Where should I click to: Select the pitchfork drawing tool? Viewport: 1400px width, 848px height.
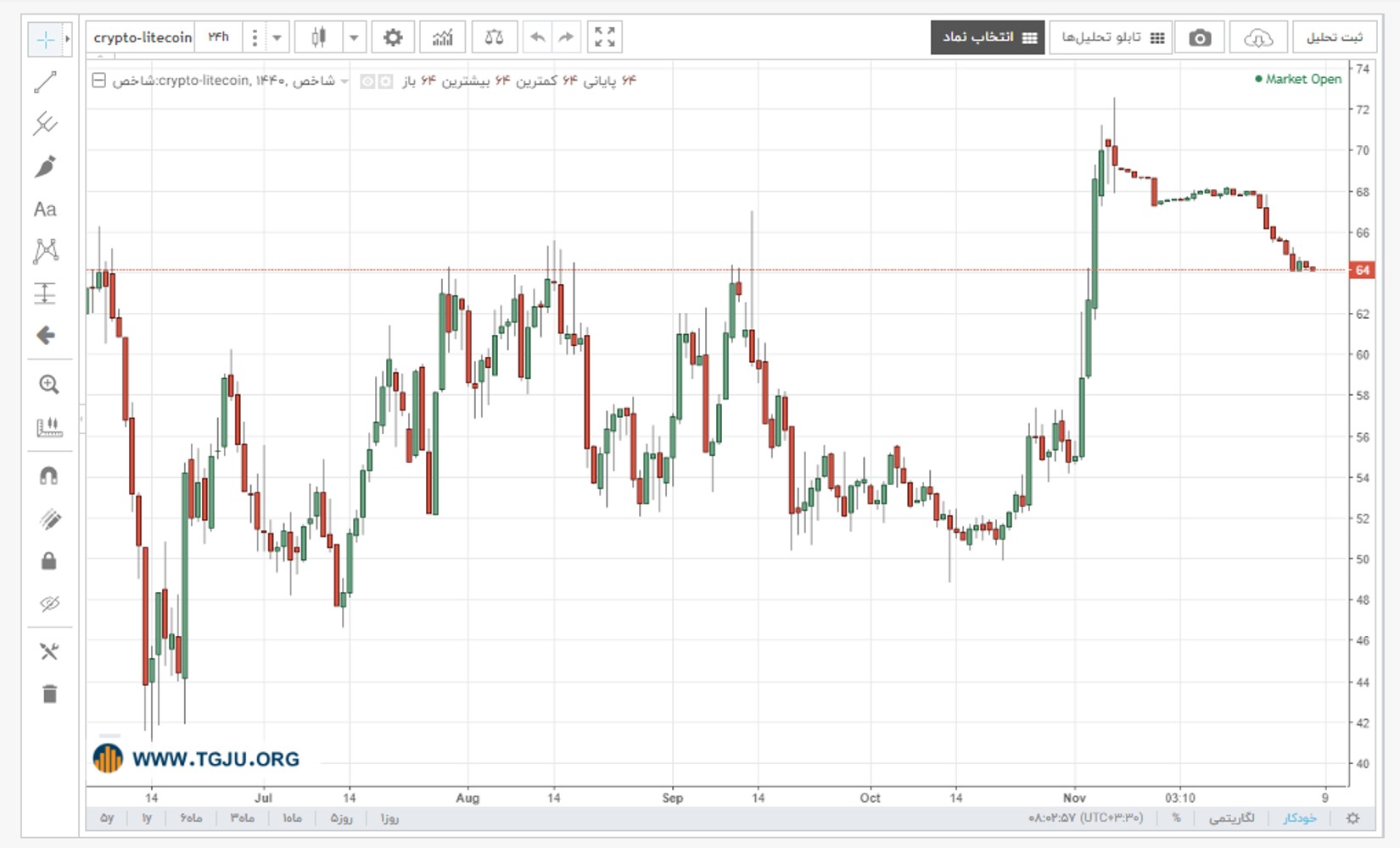pos(45,124)
